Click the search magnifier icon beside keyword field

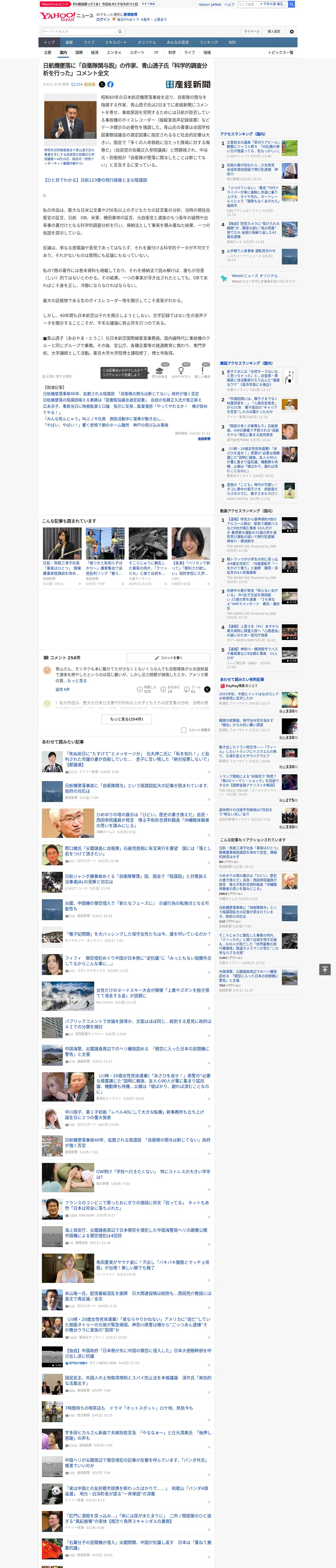(120, 32)
